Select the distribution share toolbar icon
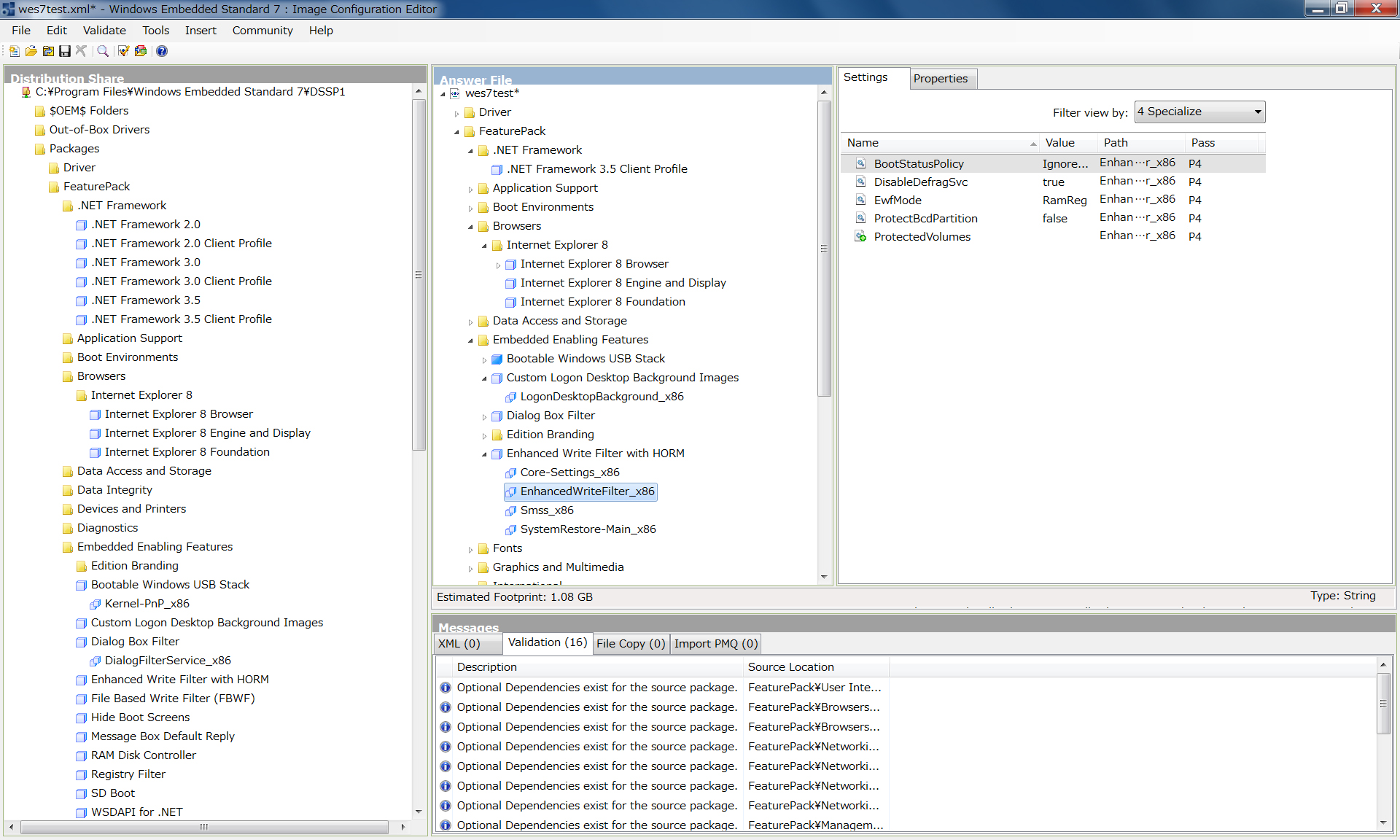Image resolution: width=1400 pixels, height=840 pixels. coord(48,51)
